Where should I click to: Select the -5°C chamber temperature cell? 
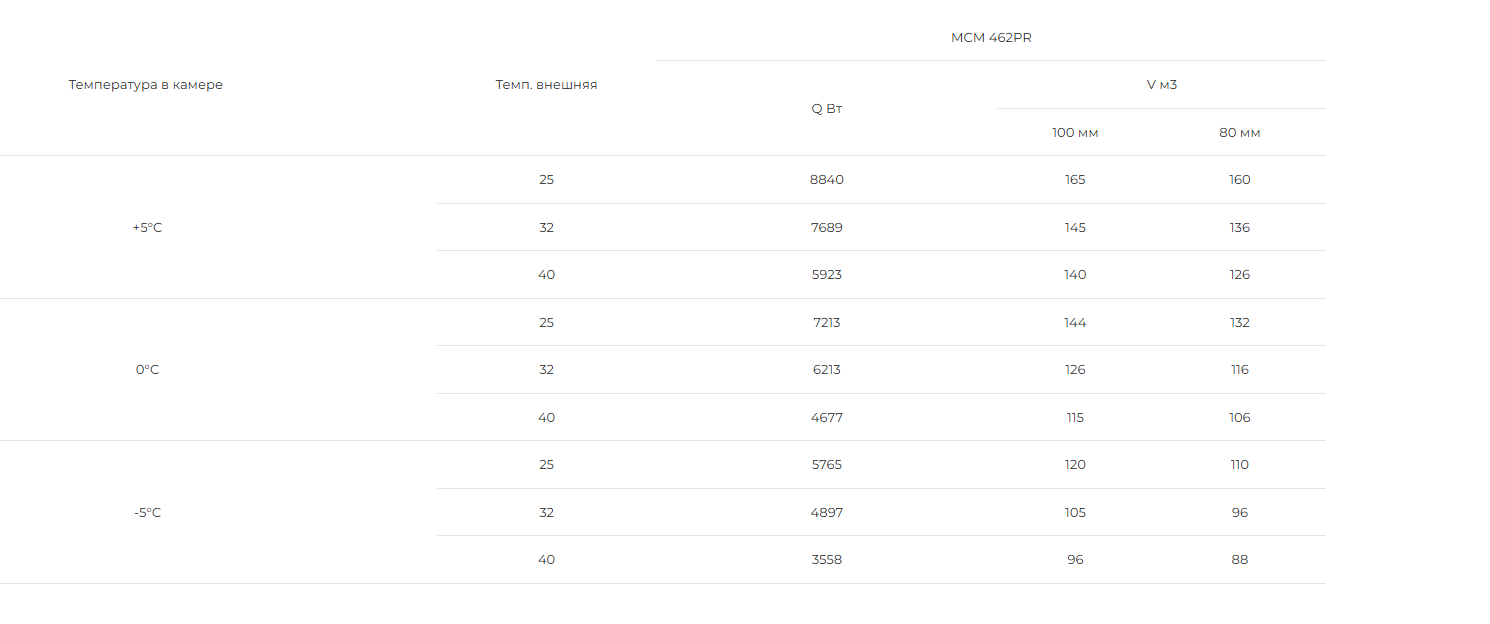point(147,513)
